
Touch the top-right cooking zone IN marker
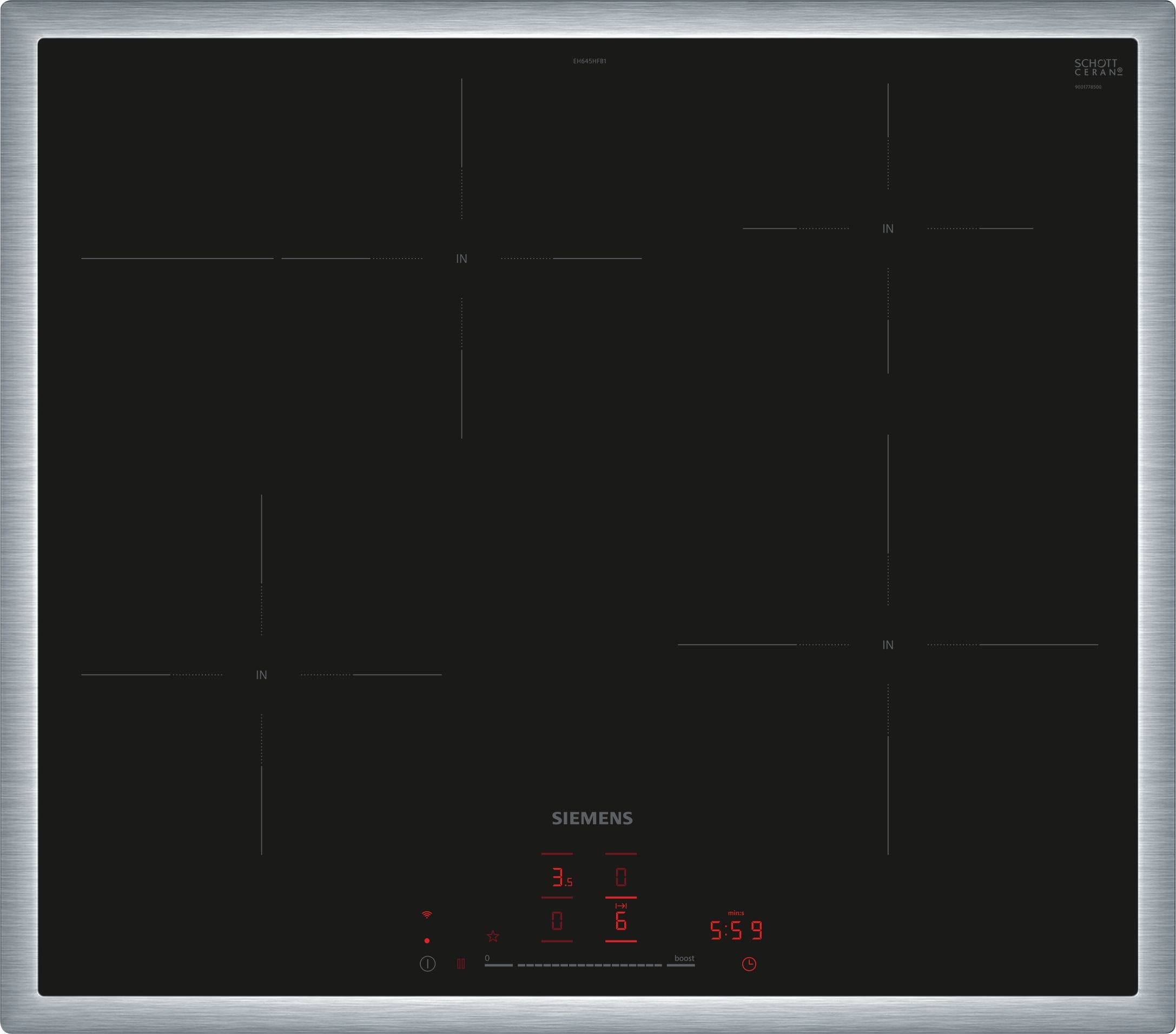click(888, 229)
